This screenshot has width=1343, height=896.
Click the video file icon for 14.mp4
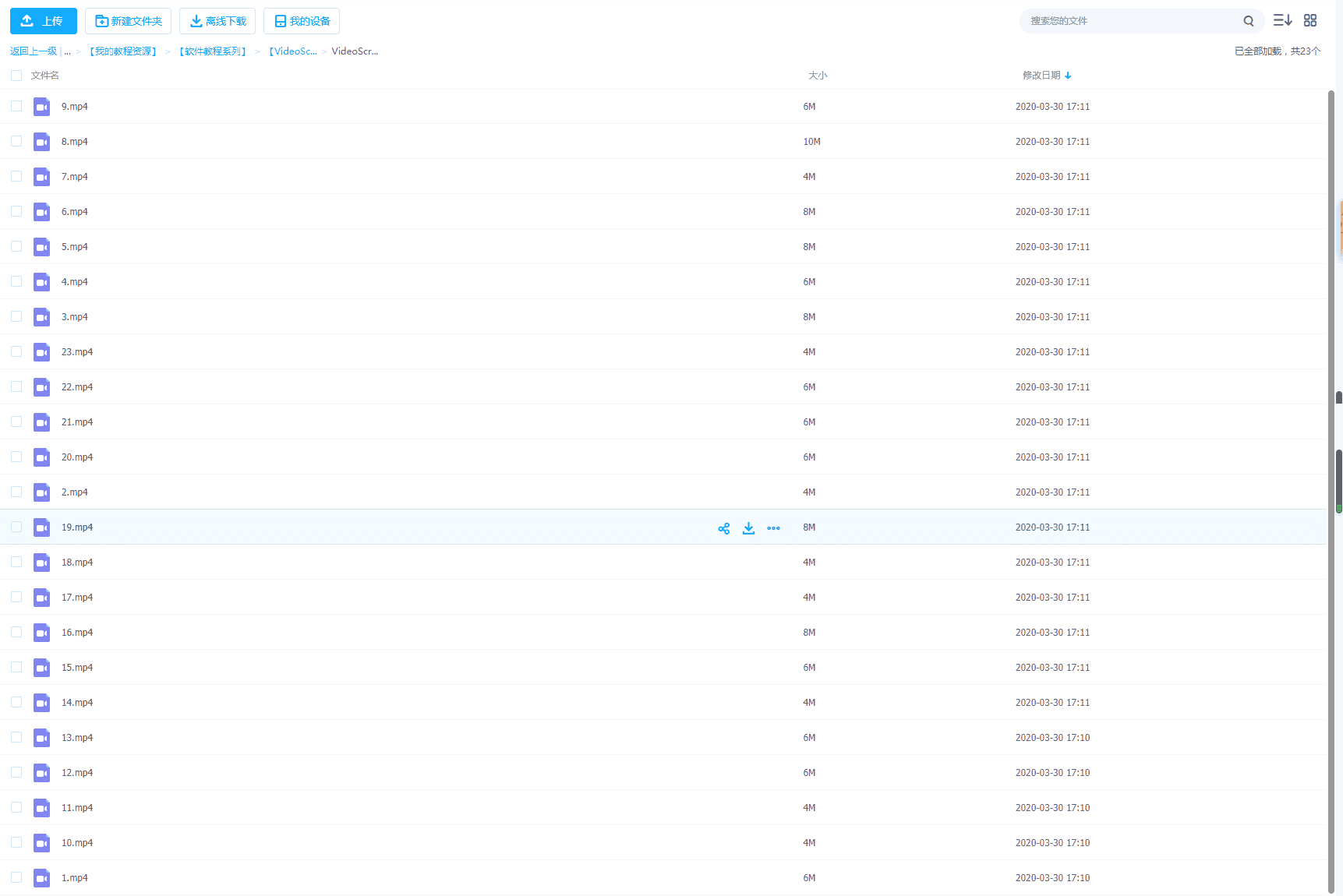pyautogui.click(x=41, y=703)
